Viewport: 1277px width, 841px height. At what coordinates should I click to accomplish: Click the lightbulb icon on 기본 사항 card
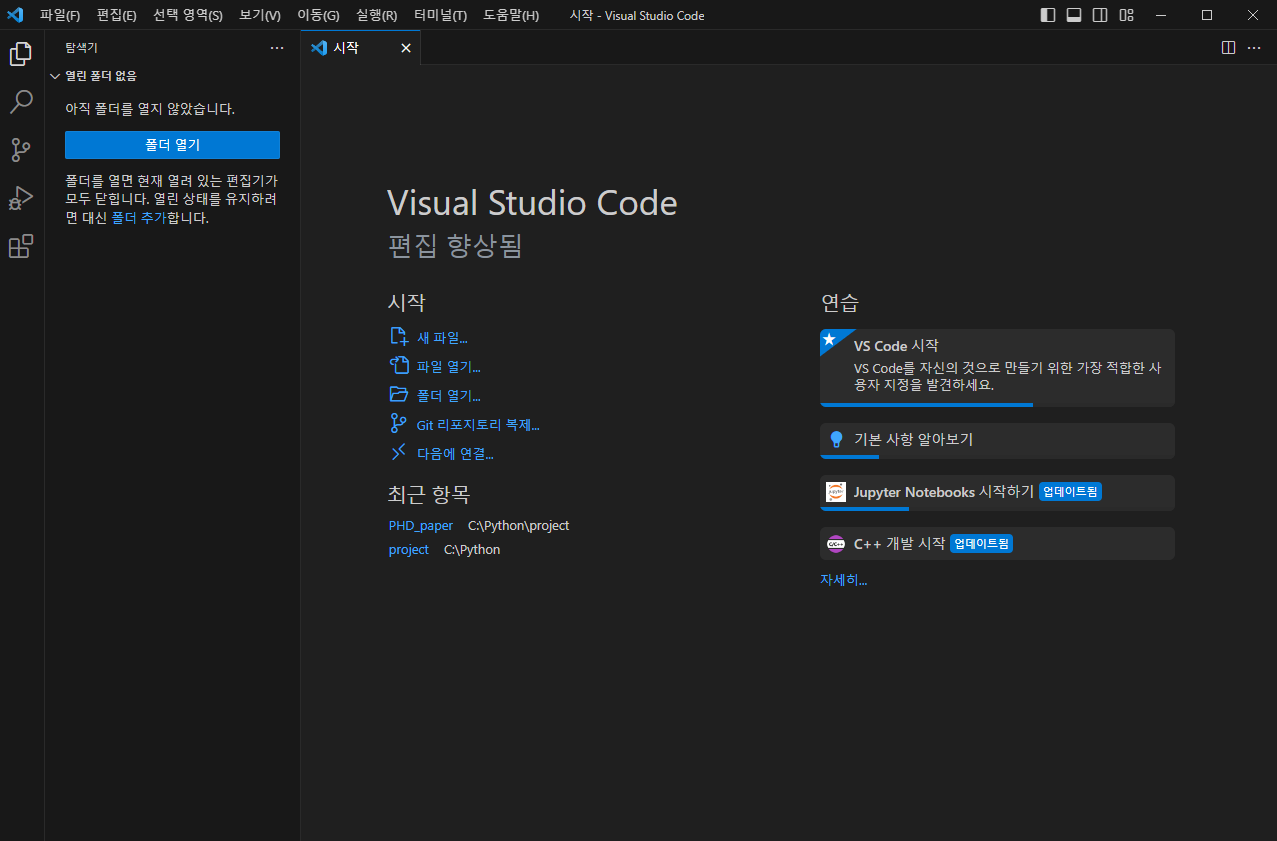click(x=836, y=439)
